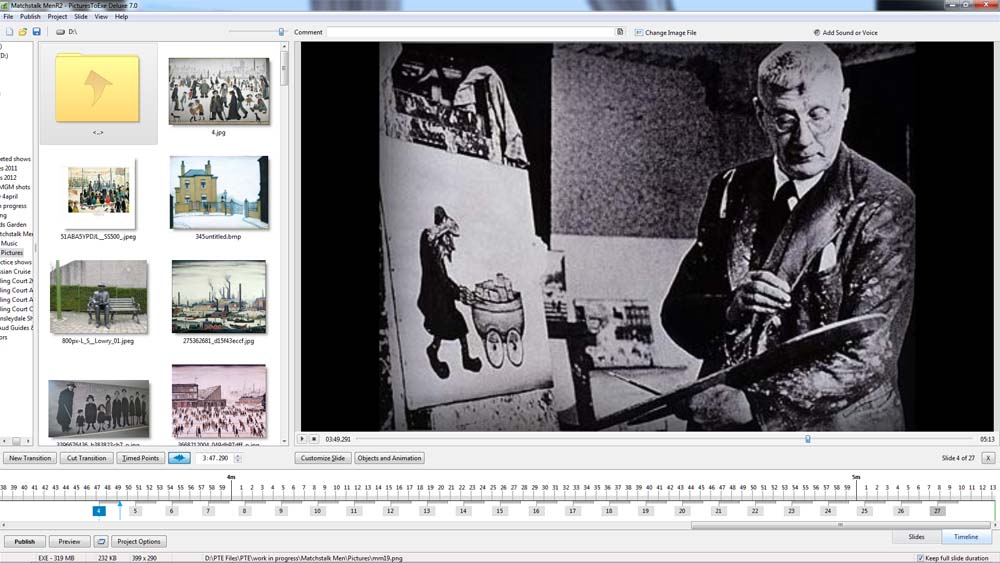
Task: Toggle the audio waveform display button
Action: (179, 458)
